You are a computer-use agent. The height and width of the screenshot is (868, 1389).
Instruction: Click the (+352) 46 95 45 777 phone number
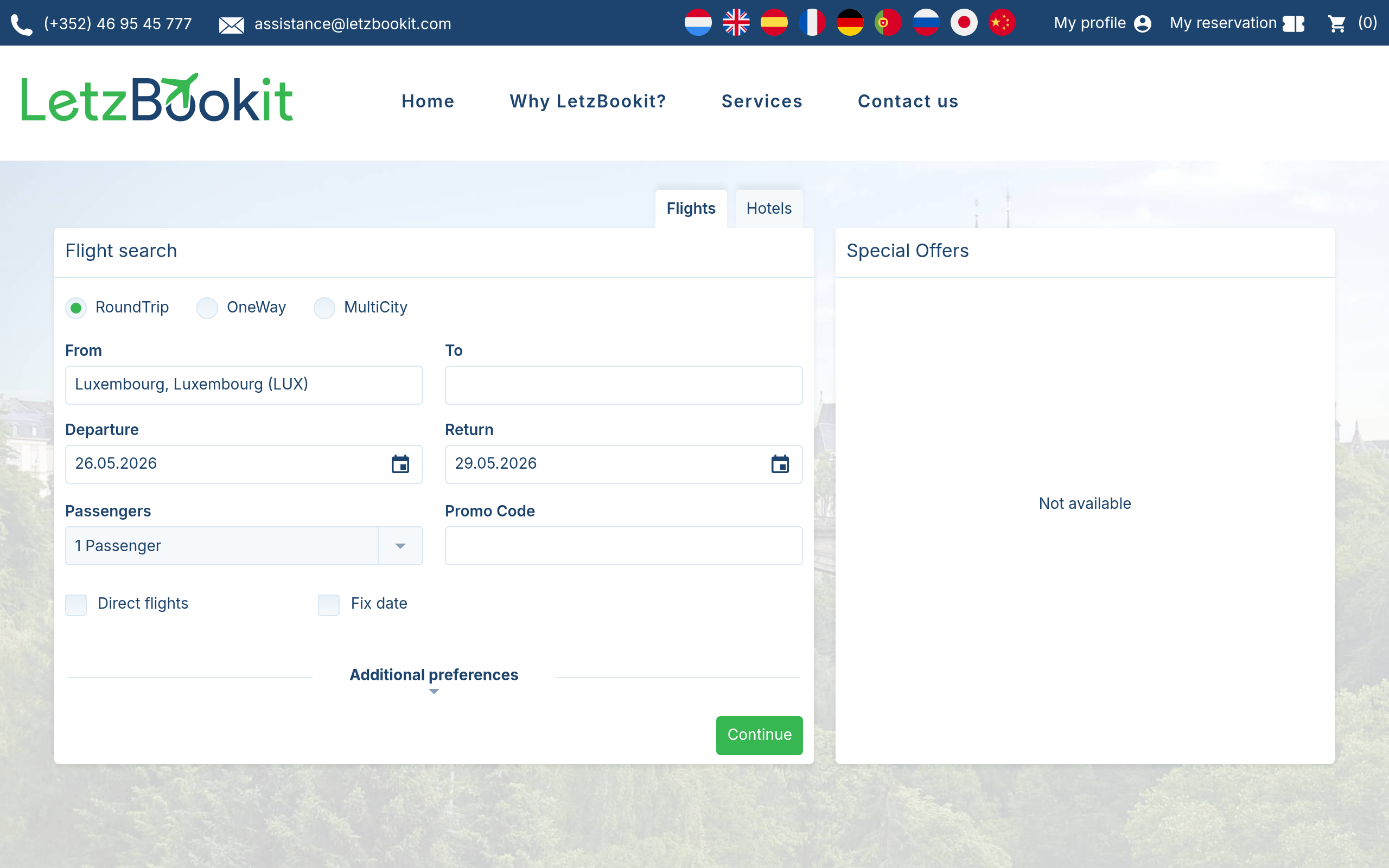click(118, 24)
